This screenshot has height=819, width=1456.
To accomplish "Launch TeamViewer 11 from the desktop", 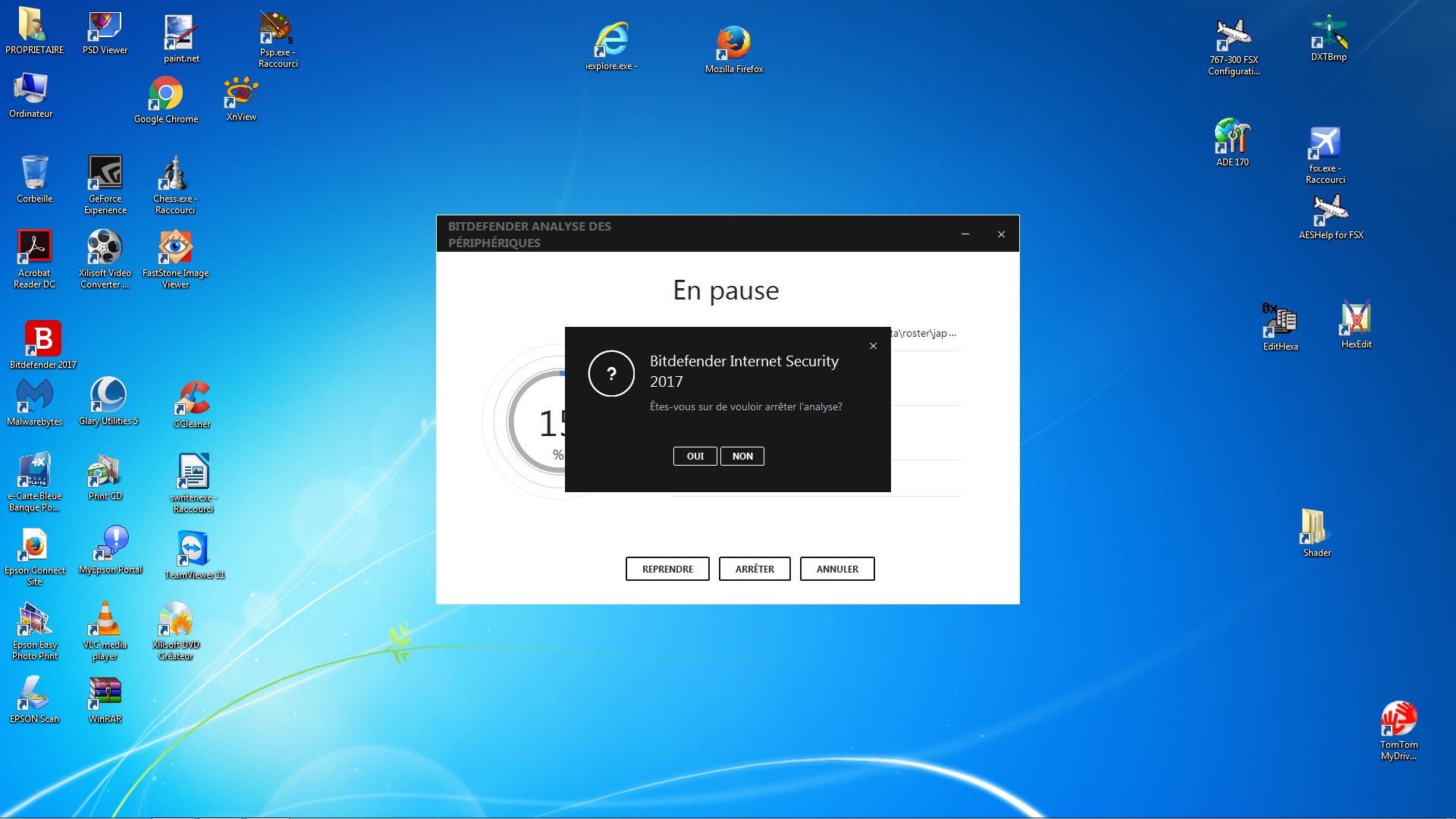I will click(x=195, y=554).
